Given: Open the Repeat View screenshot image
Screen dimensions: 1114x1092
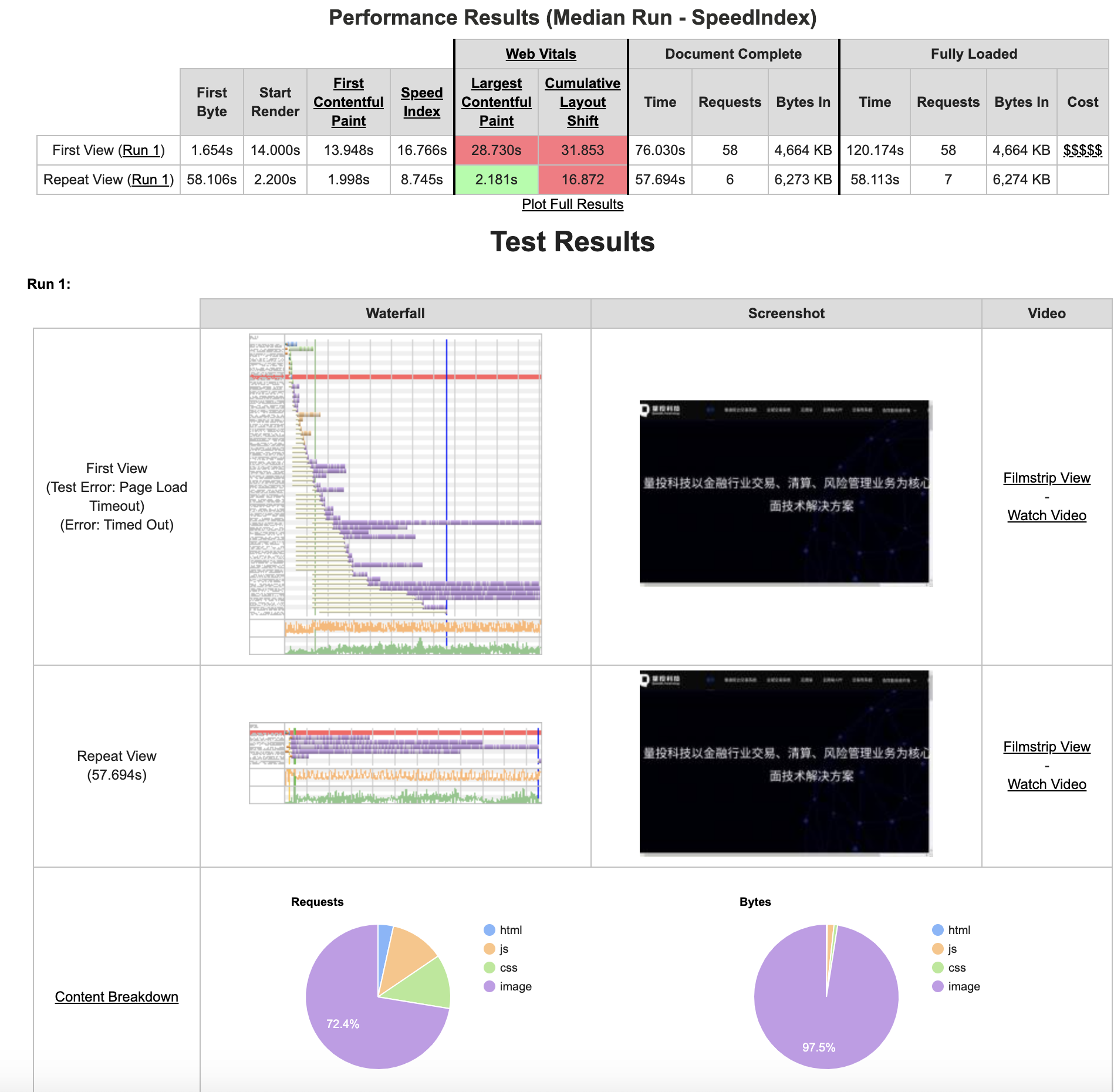Looking at the screenshot, I should 785,763.
